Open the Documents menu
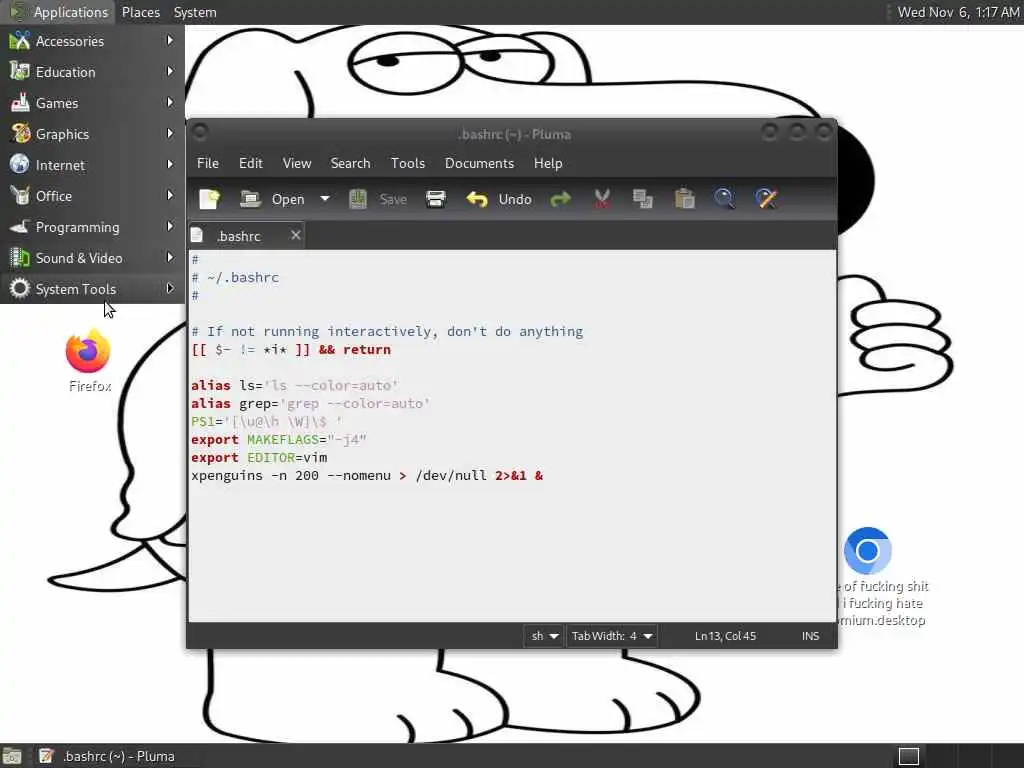Screen dimensions: 1024x768 click(479, 163)
